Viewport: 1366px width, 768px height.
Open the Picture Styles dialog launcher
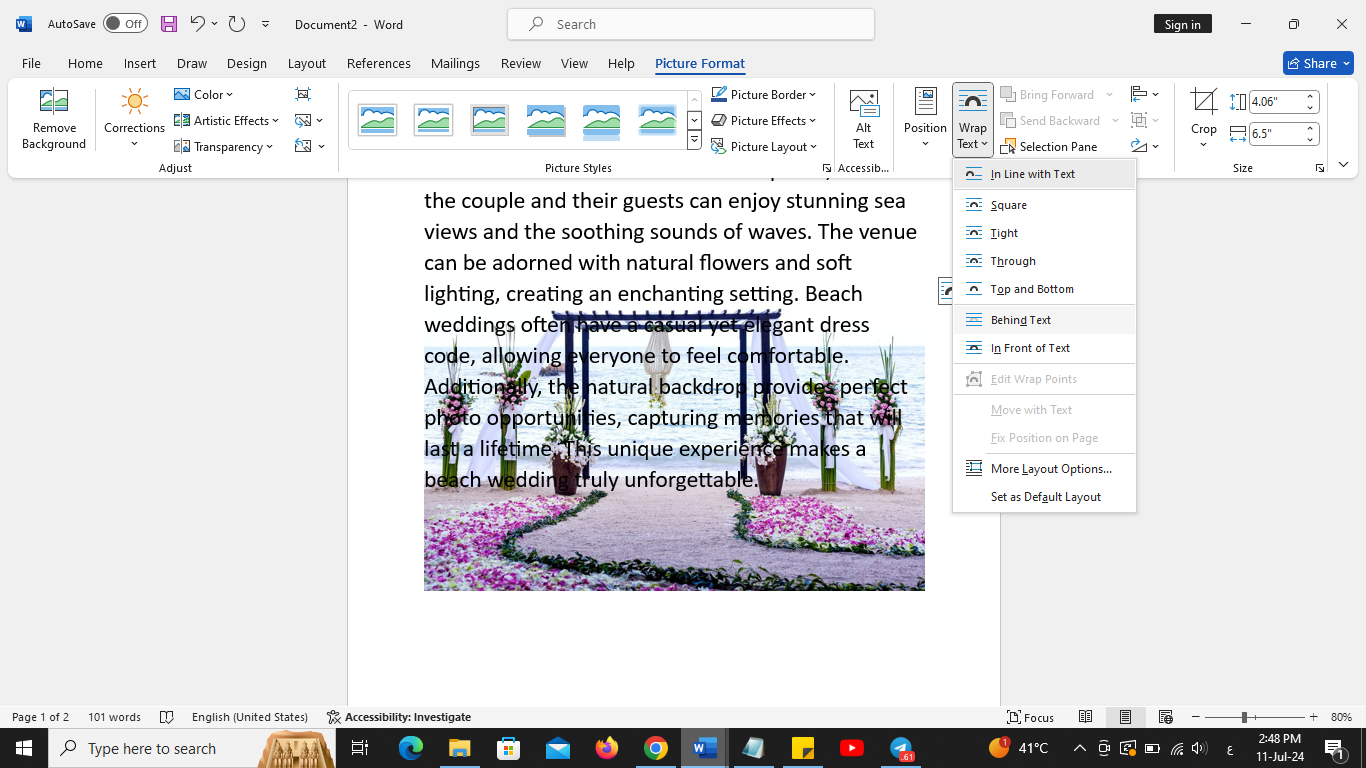[x=826, y=168]
